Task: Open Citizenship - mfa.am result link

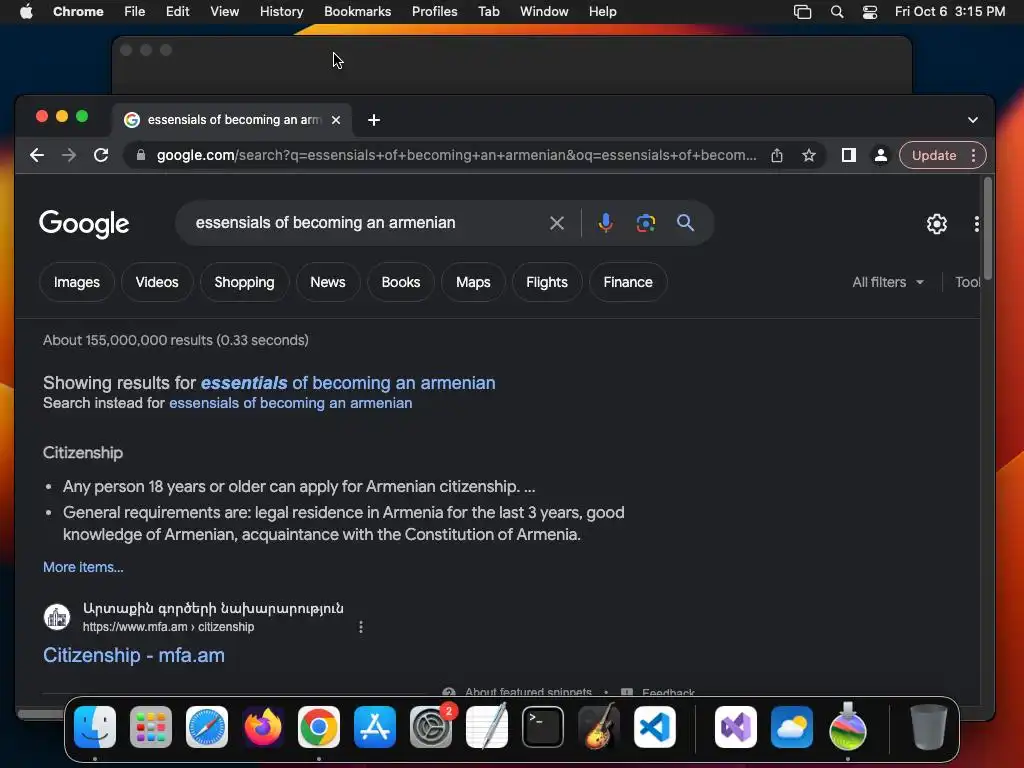Action: tap(134, 655)
